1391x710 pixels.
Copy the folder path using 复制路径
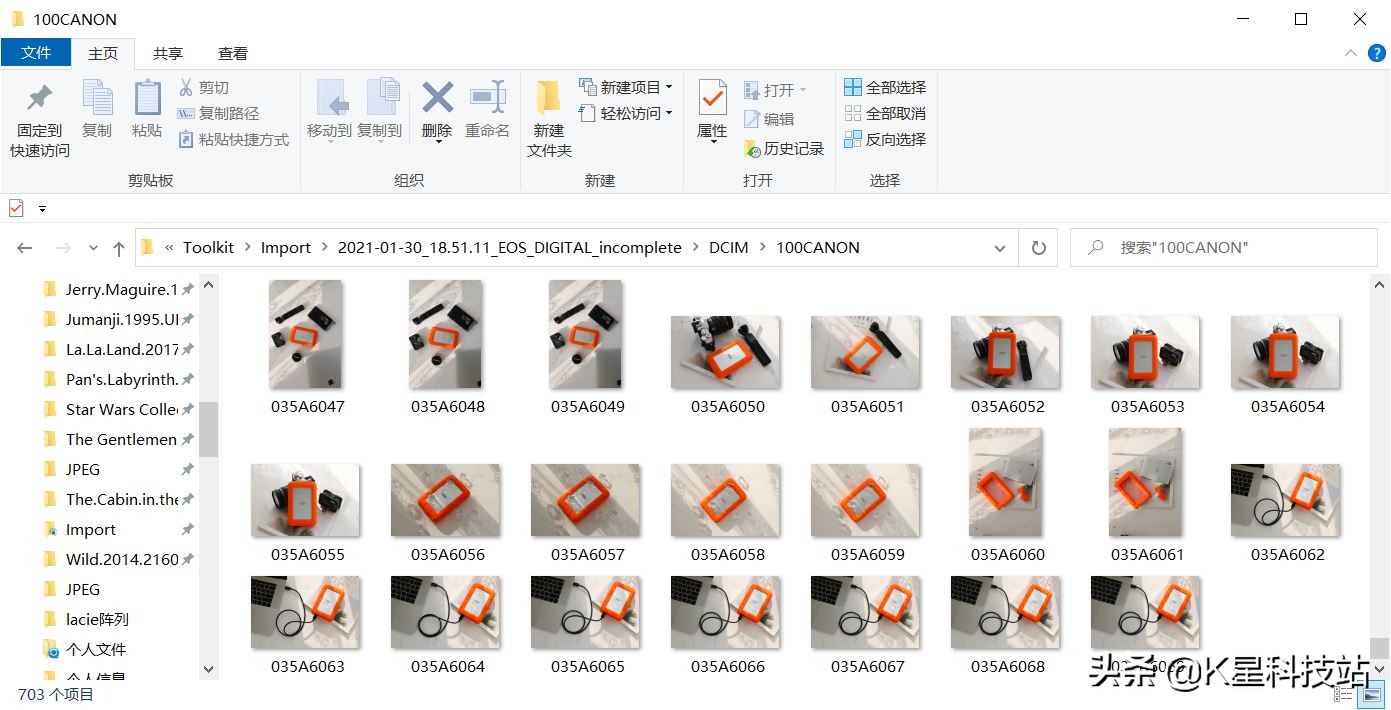click(x=226, y=113)
